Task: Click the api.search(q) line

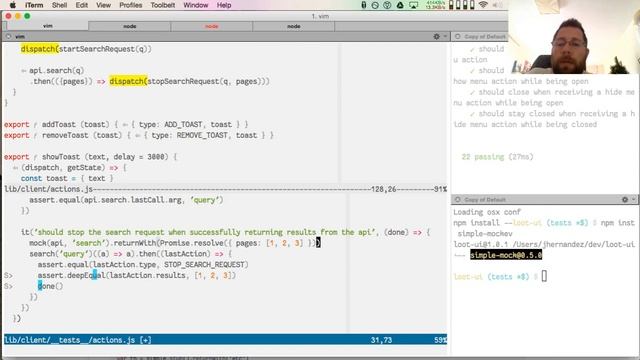Action: click(52, 70)
